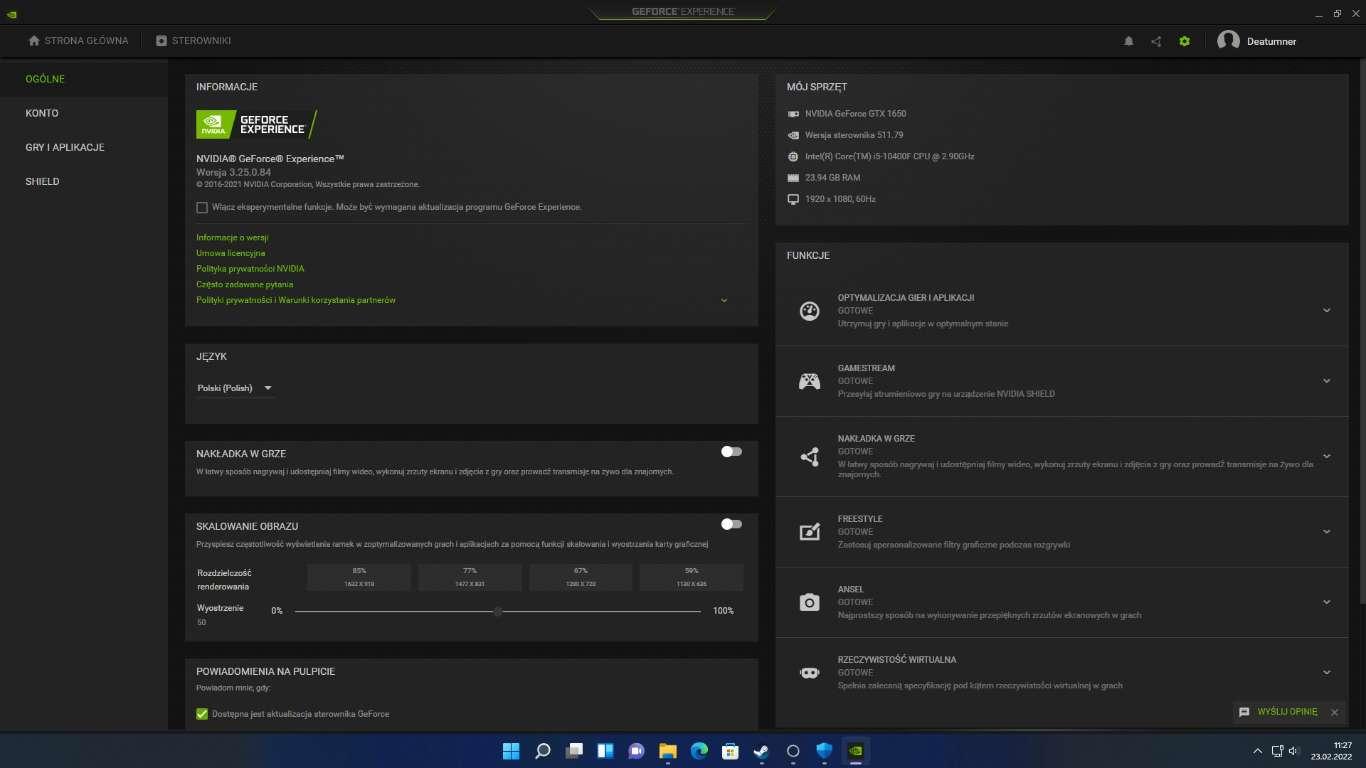Click the driver icon beside Wersja sterownika
The height and width of the screenshot is (768, 1366).
click(793, 135)
